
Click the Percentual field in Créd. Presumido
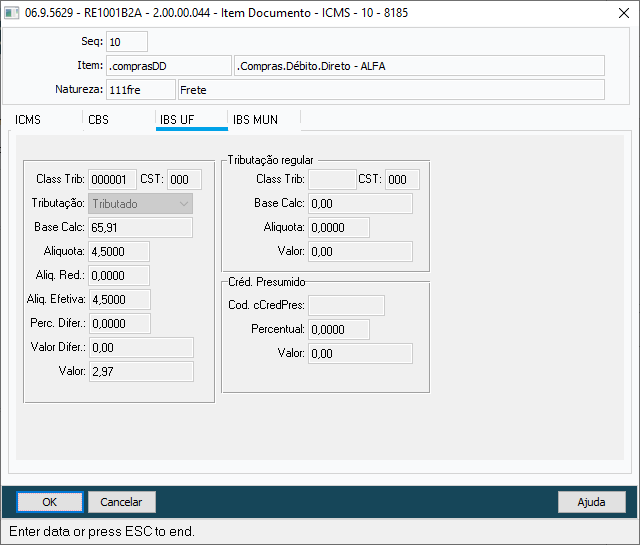(x=339, y=329)
